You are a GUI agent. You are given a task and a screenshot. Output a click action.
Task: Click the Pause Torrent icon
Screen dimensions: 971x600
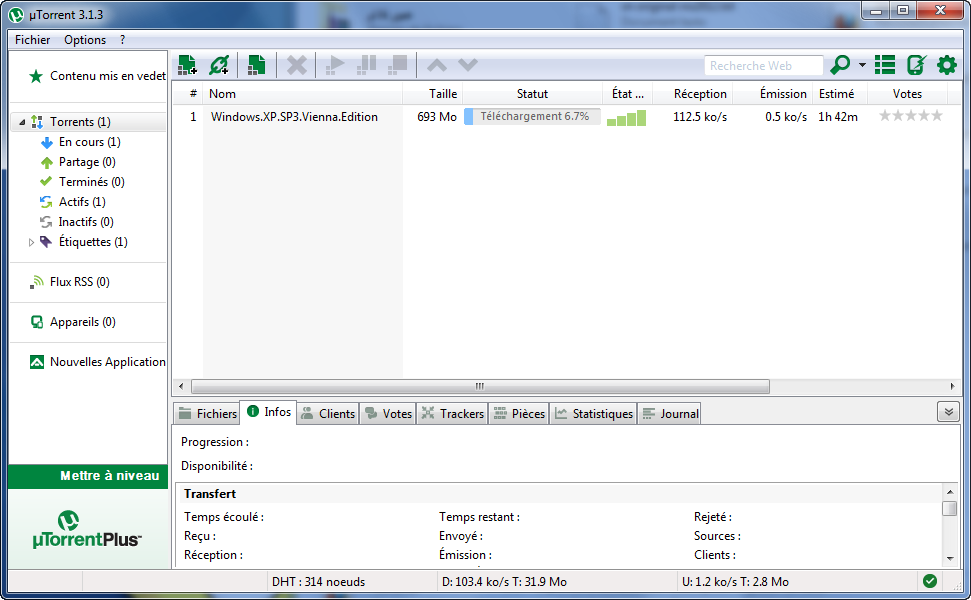[x=366, y=65]
